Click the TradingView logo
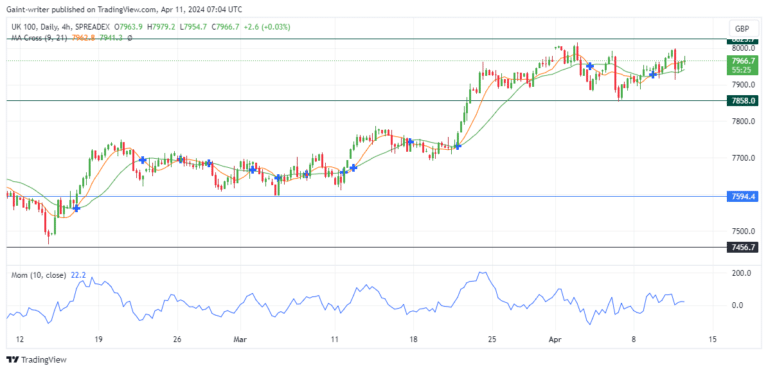Image resolution: width=768 pixels, height=371 pixels. (37, 360)
